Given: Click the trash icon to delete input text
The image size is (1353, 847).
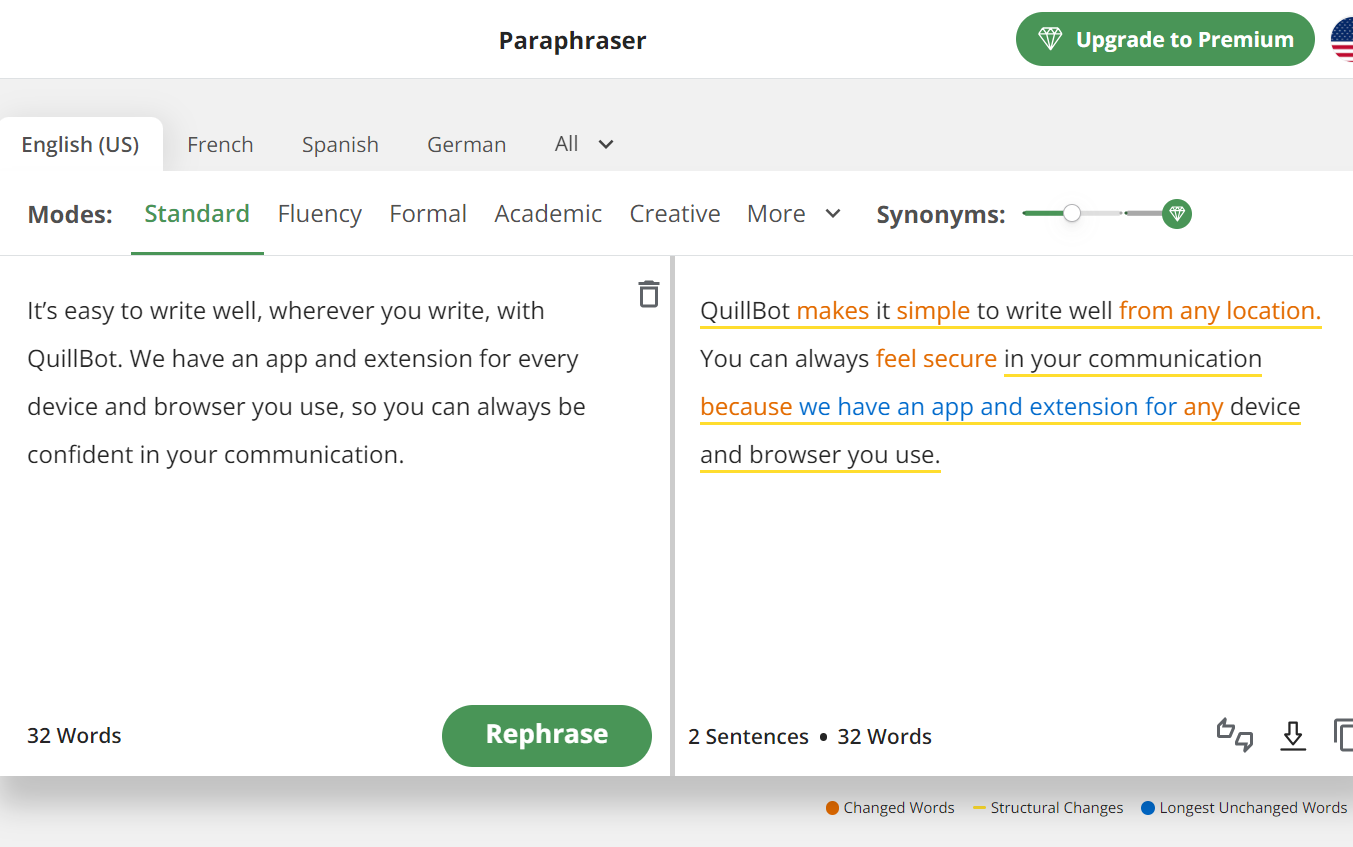Looking at the screenshot, I should coord(649,294).
